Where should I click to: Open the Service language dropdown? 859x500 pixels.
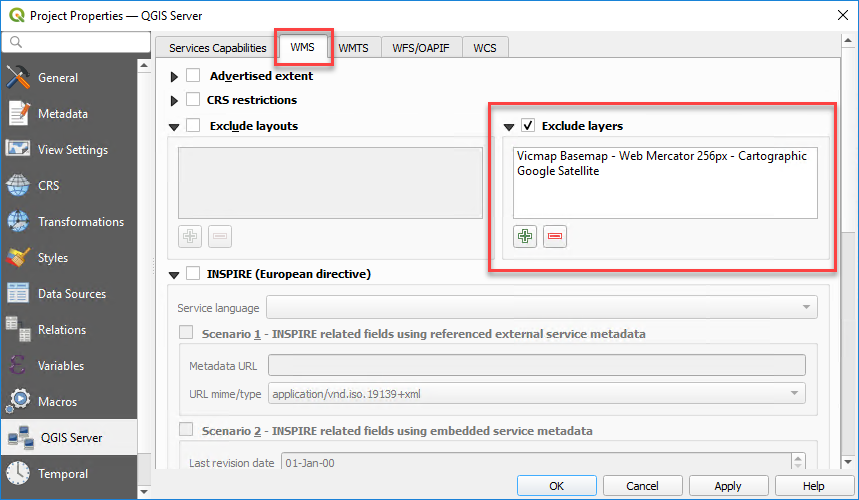[542, 307]
